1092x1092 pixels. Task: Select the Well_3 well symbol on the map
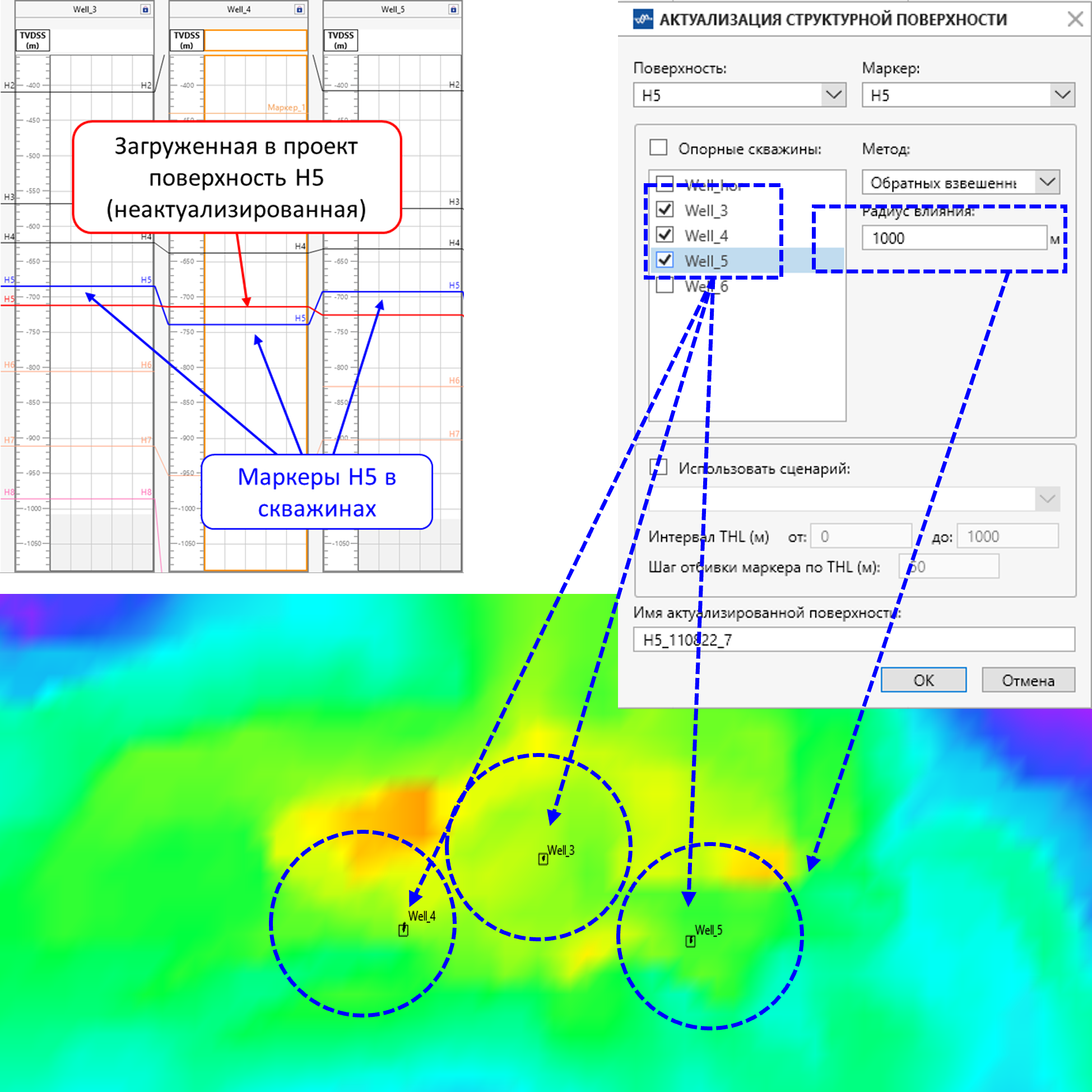(x=543, y=859)
